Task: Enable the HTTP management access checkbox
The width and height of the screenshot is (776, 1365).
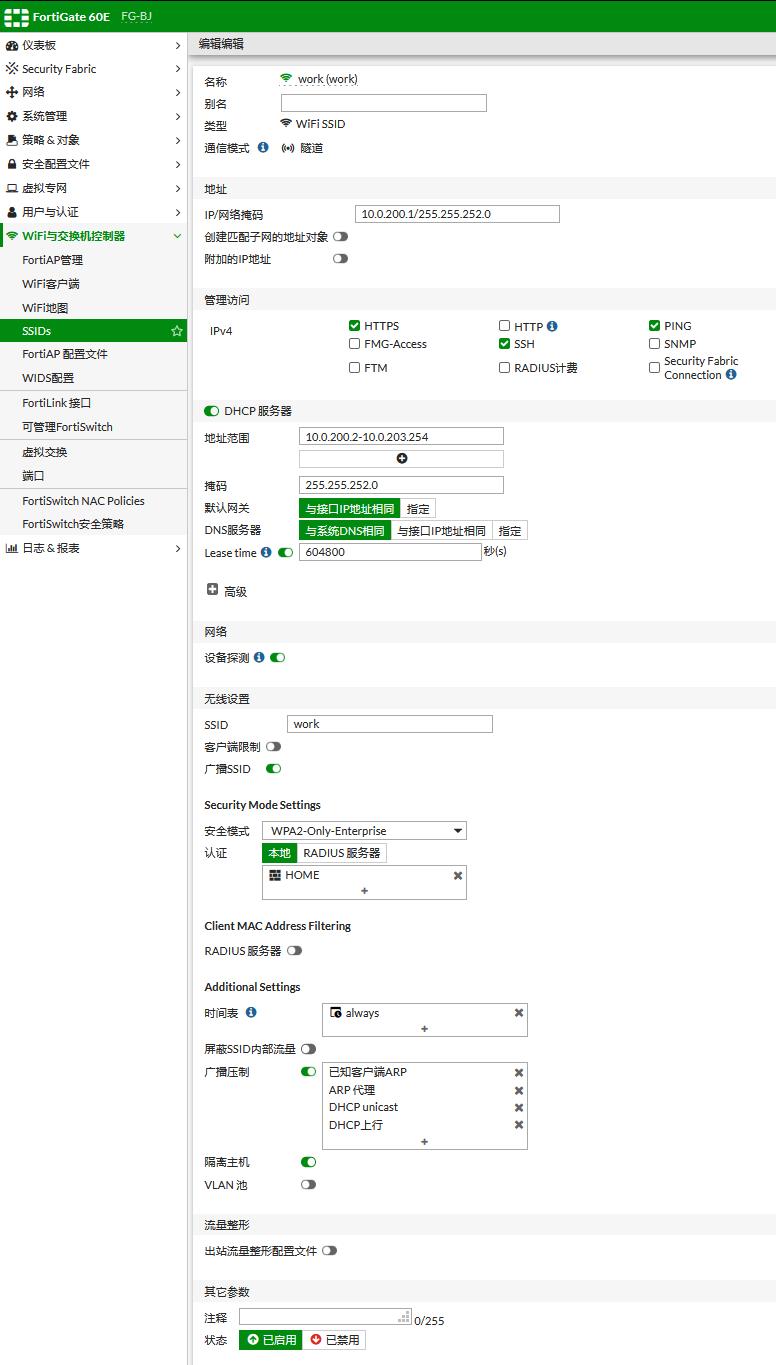Action: tap(504, 326)
